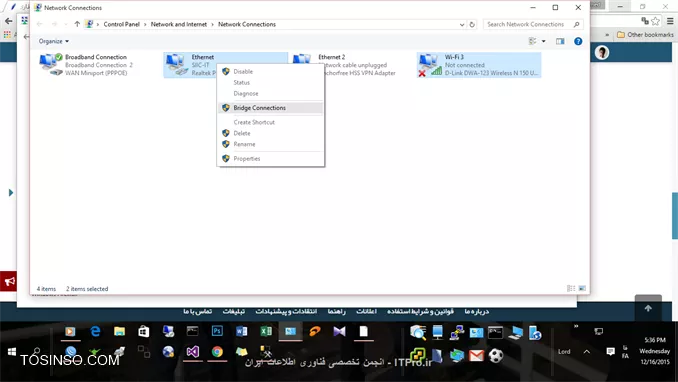This screenshot has height=382, width=678.
Task: Open File Explorer from the taskbar
Action: 119,331
